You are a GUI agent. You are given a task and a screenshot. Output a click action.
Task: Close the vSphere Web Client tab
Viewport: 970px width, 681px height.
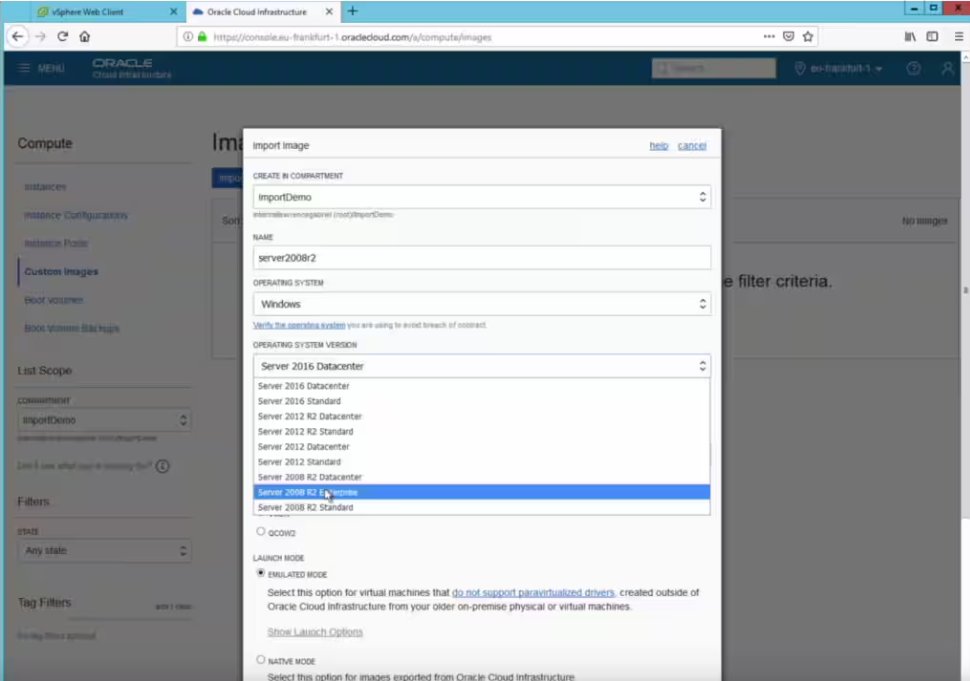173,12
